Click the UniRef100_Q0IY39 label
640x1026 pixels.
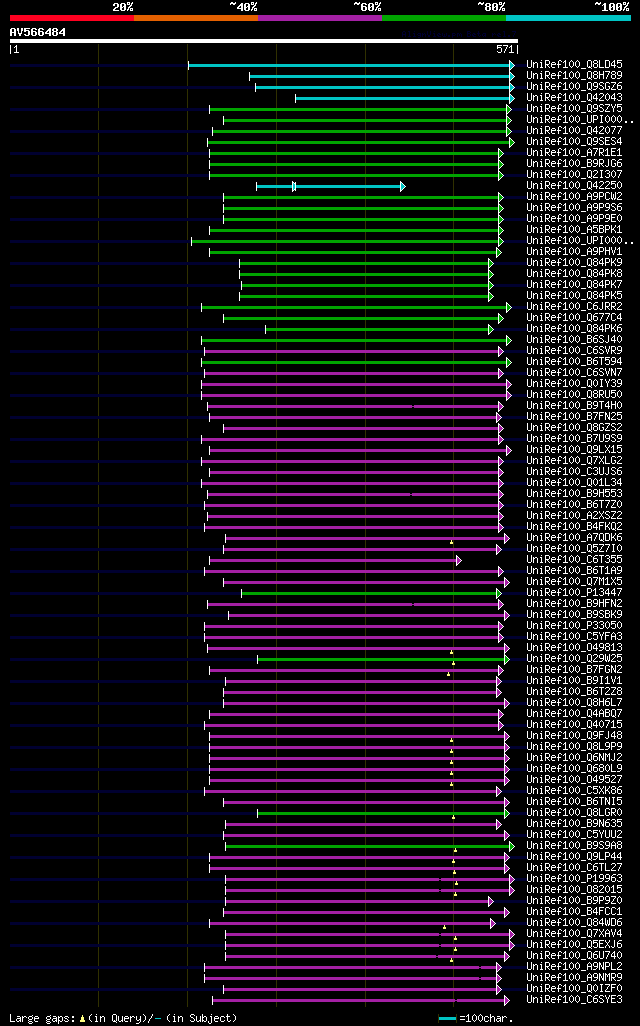click(x=575, y=383)
